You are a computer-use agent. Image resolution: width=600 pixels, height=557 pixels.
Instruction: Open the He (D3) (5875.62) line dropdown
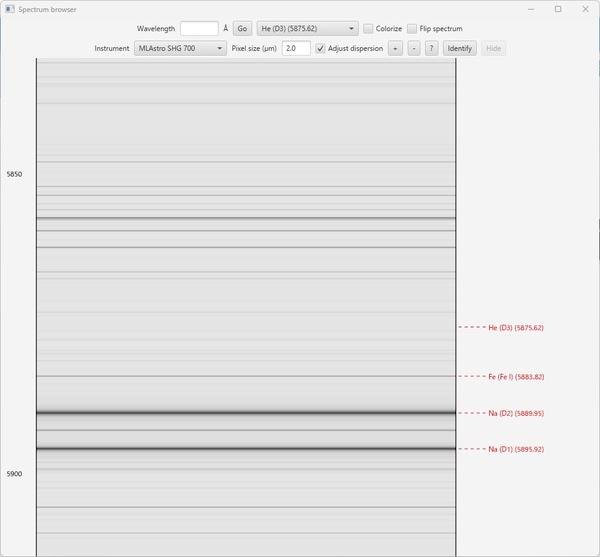[x=308, y=29]
